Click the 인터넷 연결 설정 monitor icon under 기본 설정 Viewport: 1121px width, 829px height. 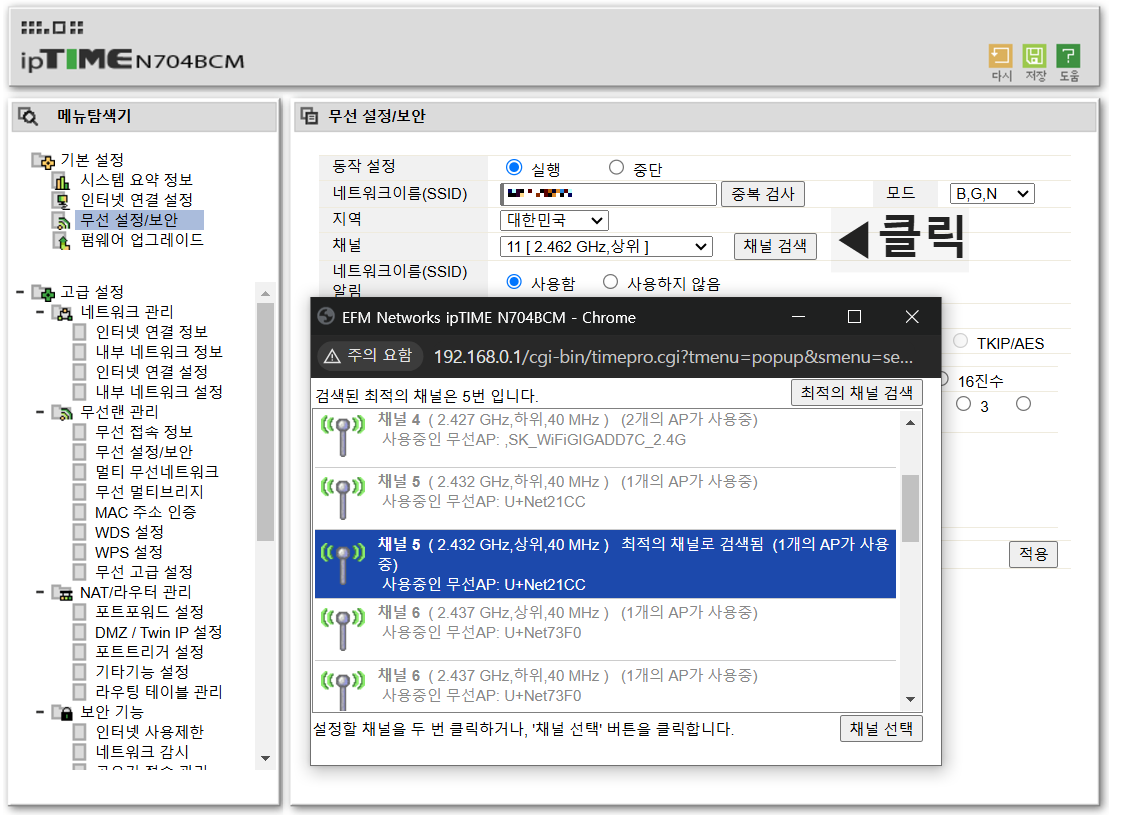[x=63, y=201]
